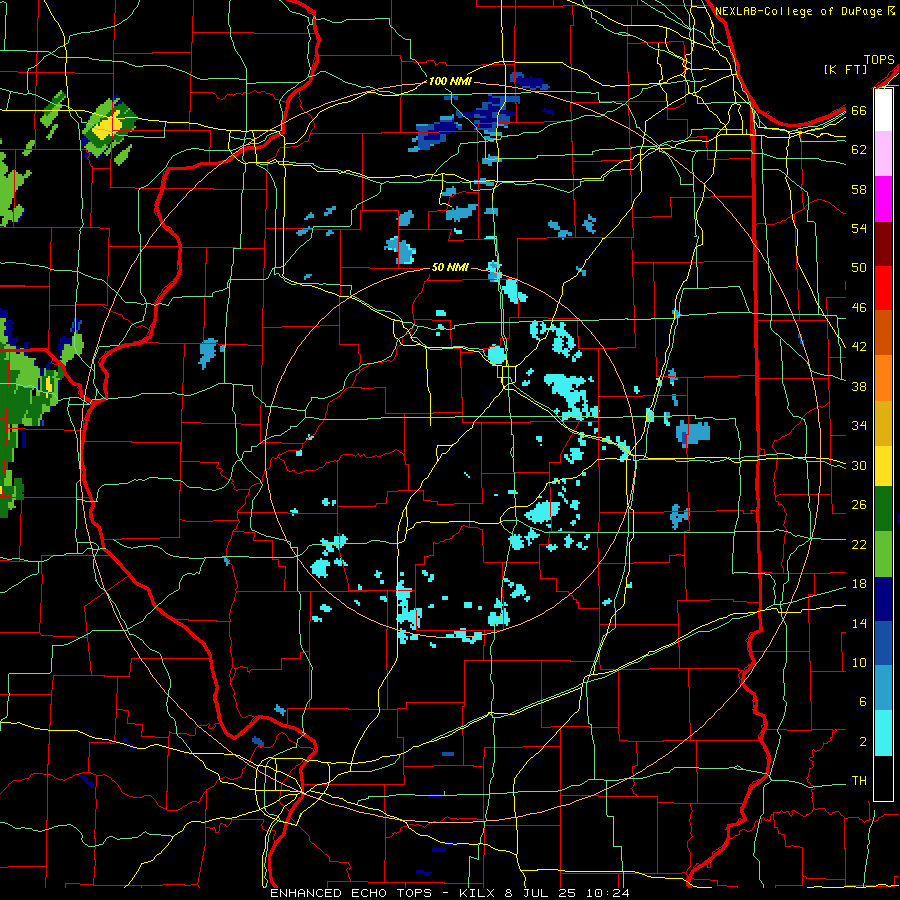Image resolution: width=900 pixels, height=900 pixels.
Task: Click the dark green legend color band
Action: coord(883,509)
